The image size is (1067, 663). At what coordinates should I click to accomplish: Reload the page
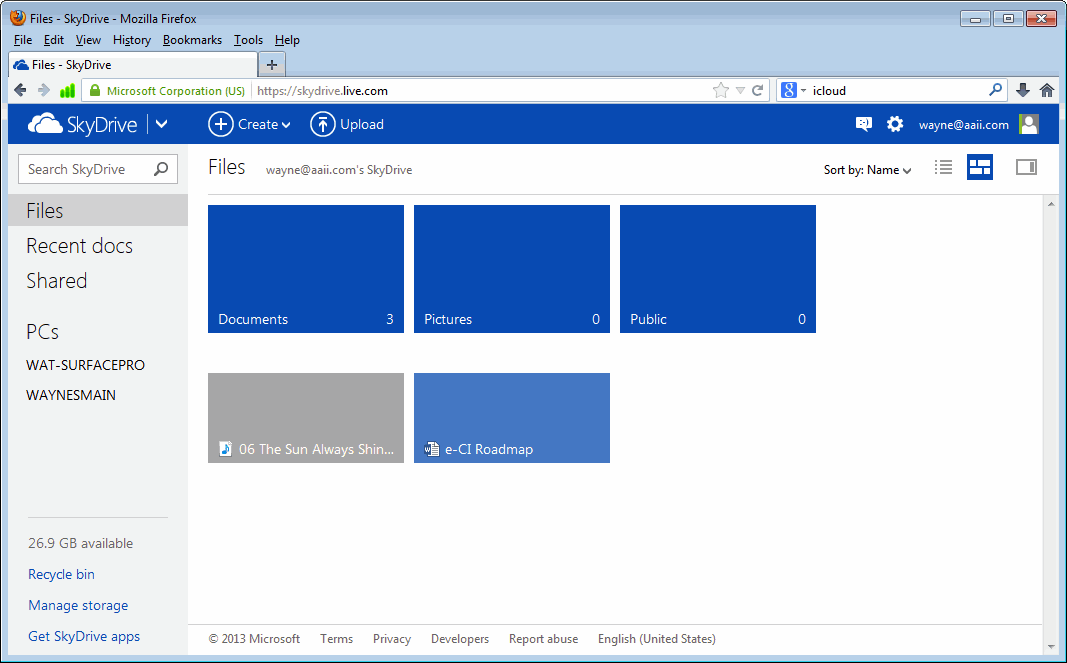point(757,90)
